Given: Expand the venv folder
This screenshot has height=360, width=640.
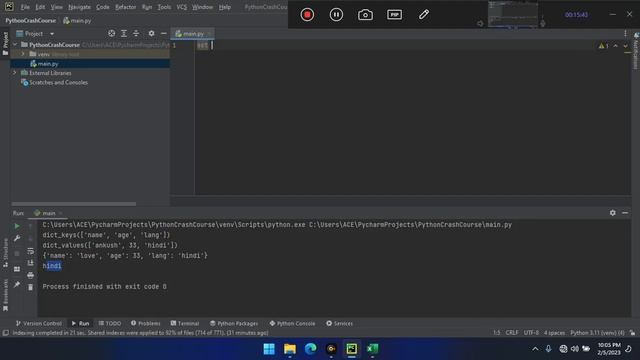Looking at the screenshot, I should coord(23,54).
